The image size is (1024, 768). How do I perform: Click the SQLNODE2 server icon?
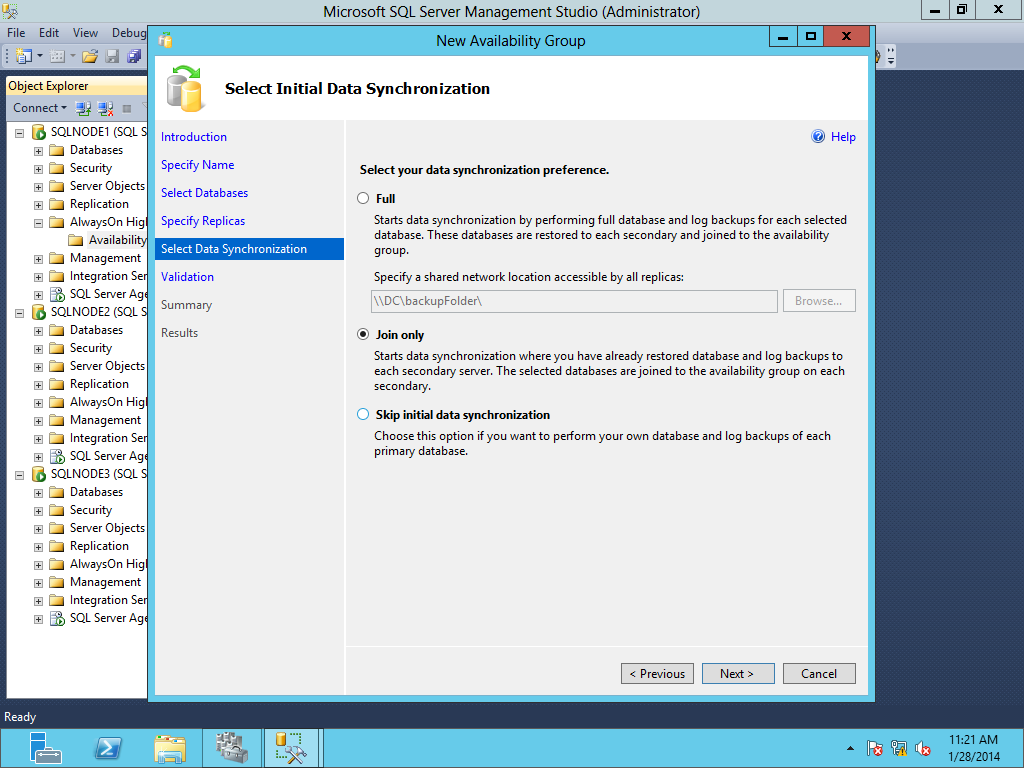pyautogui.click(x=39, y=312)
